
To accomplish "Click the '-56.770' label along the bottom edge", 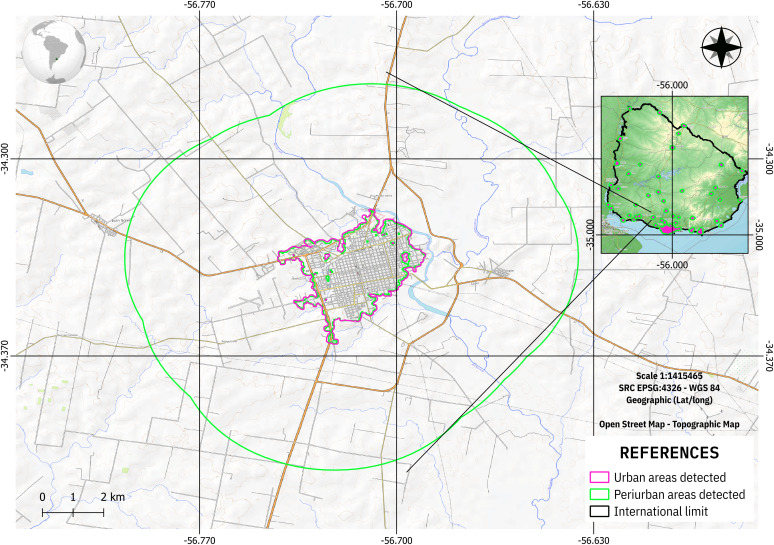I will point(199,540).
